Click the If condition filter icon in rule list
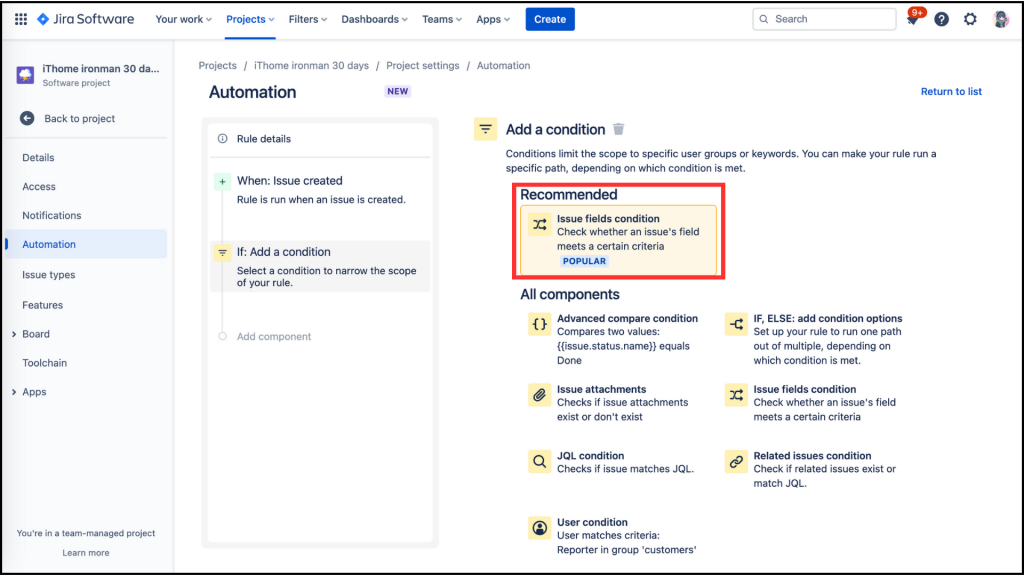The height and width of the screenshot is (576, 1024). point(223,253)
